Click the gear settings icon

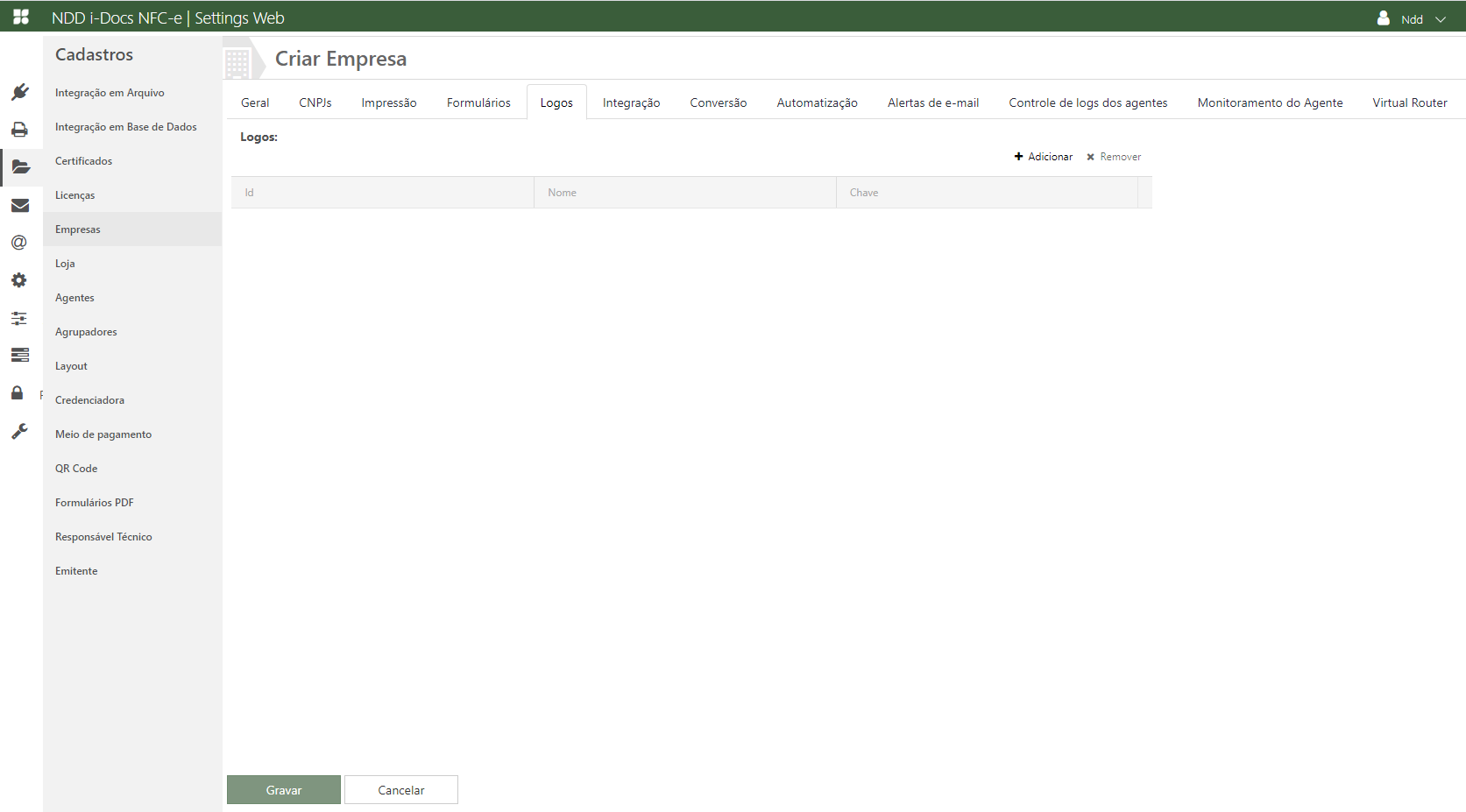click(18, 280)
